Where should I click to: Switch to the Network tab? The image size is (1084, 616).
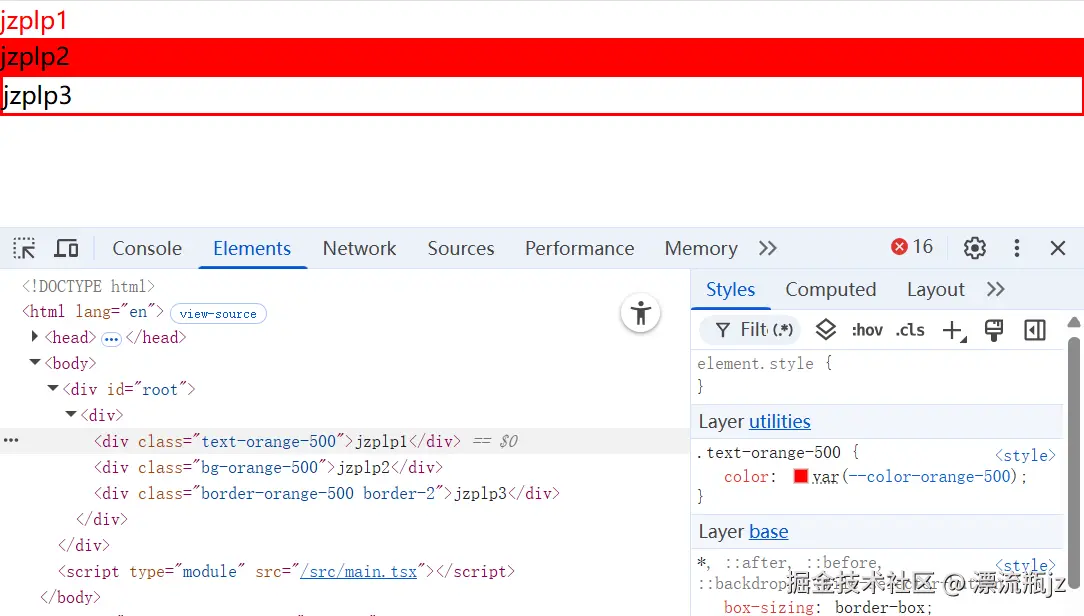359,248
